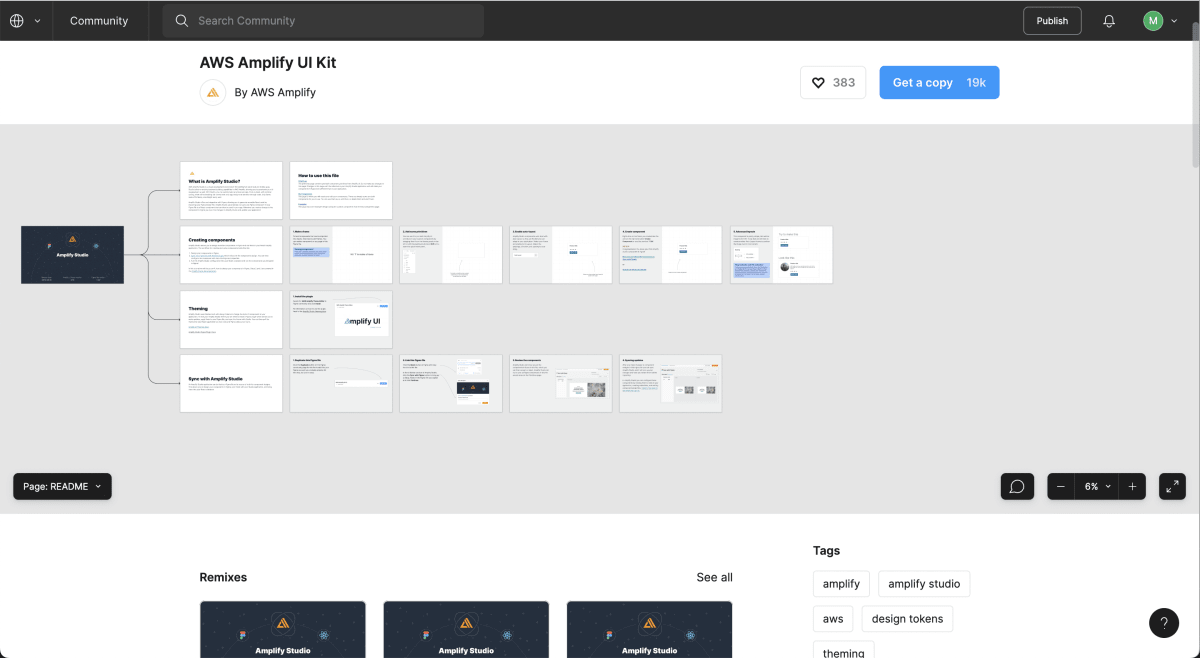Click the help question mark button
Viewport: 1200px width, 658px height.
[x=1164, y=623]
